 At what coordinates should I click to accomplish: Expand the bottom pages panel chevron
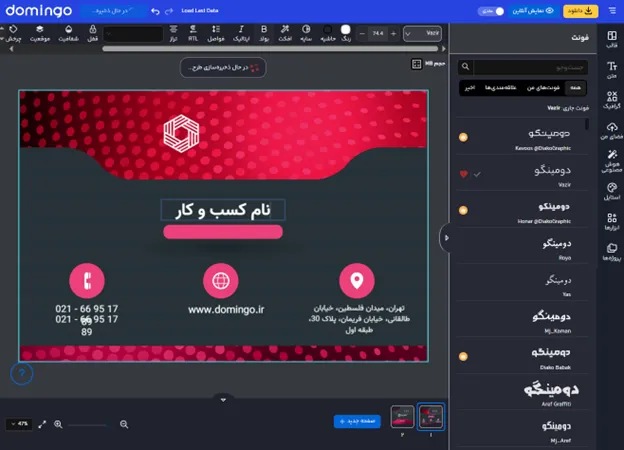coord(223,398)
